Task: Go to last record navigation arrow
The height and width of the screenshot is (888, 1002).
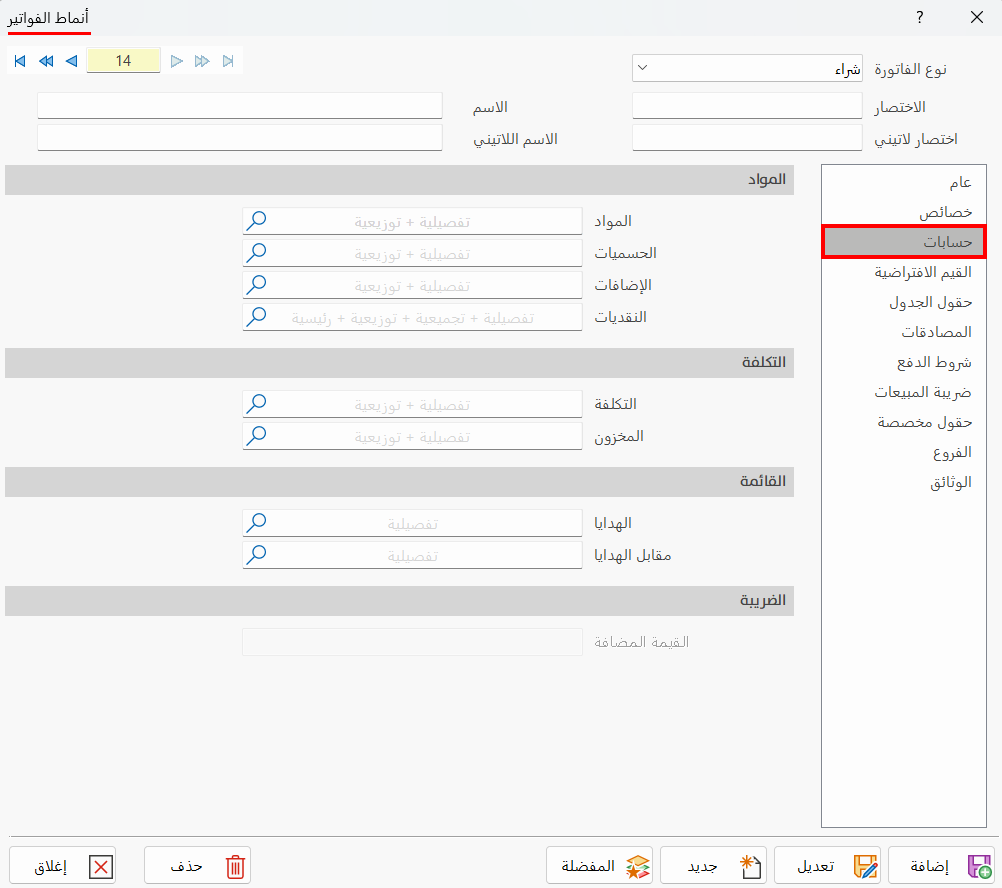Action: 228,61
